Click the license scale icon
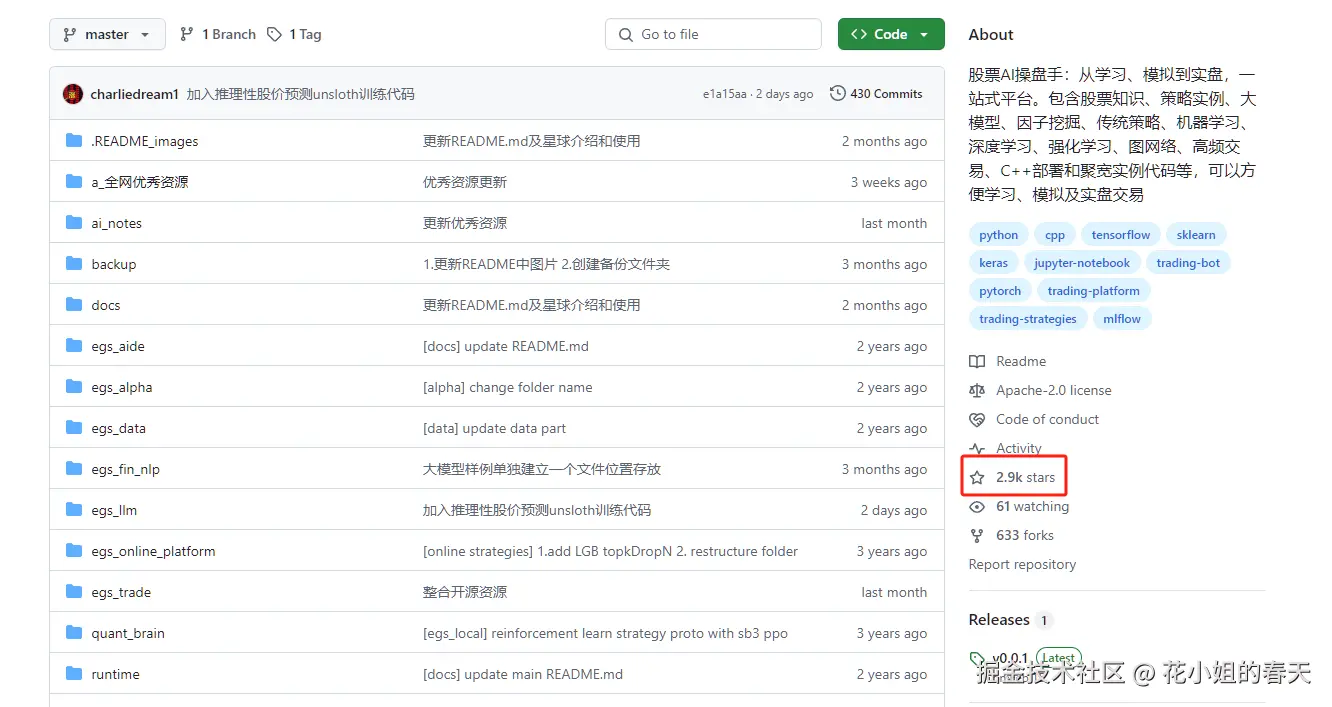The width and height of the screenshot is (1332, 707). coord(977,390)
